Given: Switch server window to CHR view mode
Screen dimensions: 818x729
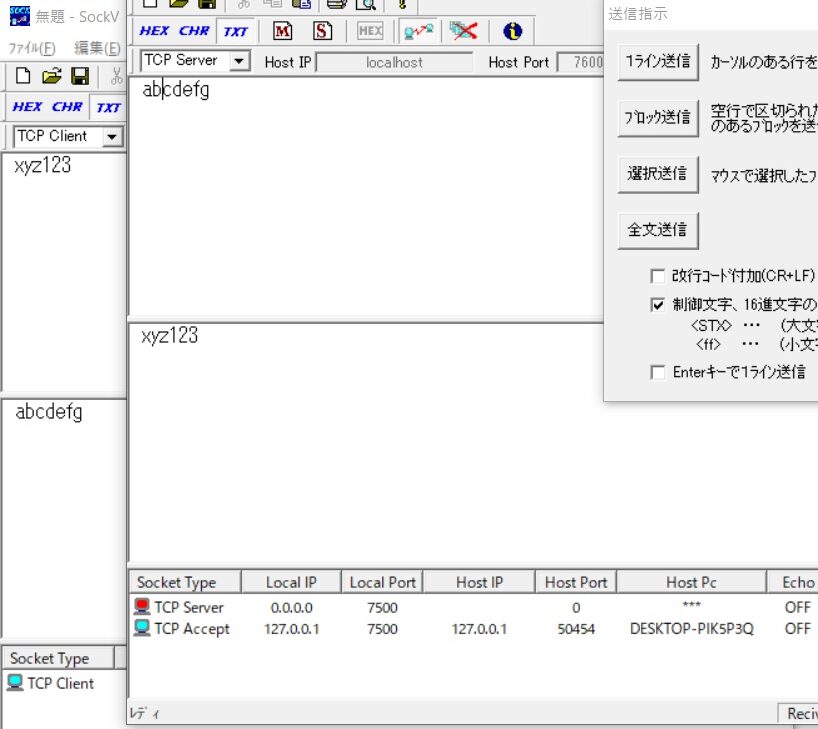Looking at the screenshot, I should pos(194,31).
